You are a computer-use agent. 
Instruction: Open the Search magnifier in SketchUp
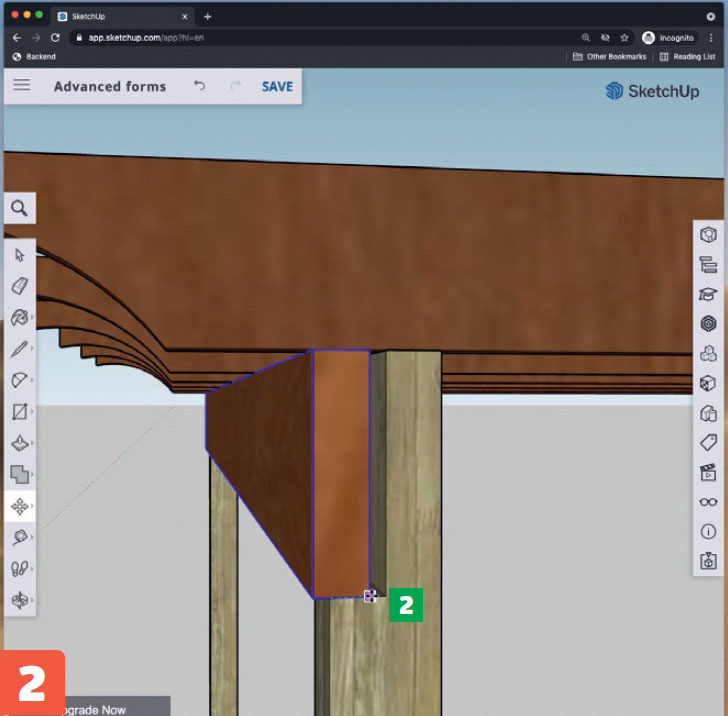tap(20, 208)
